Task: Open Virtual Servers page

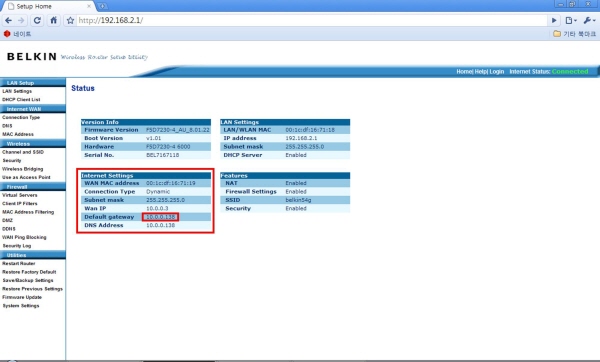Action: pos(20,195)
